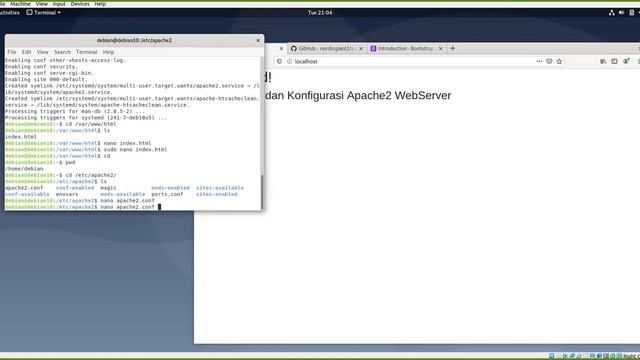This screenshot has height=360, width=640.
Task: Click 'Konfigurasi Apache2 WebServer' heading text
Action: point(369,95)
